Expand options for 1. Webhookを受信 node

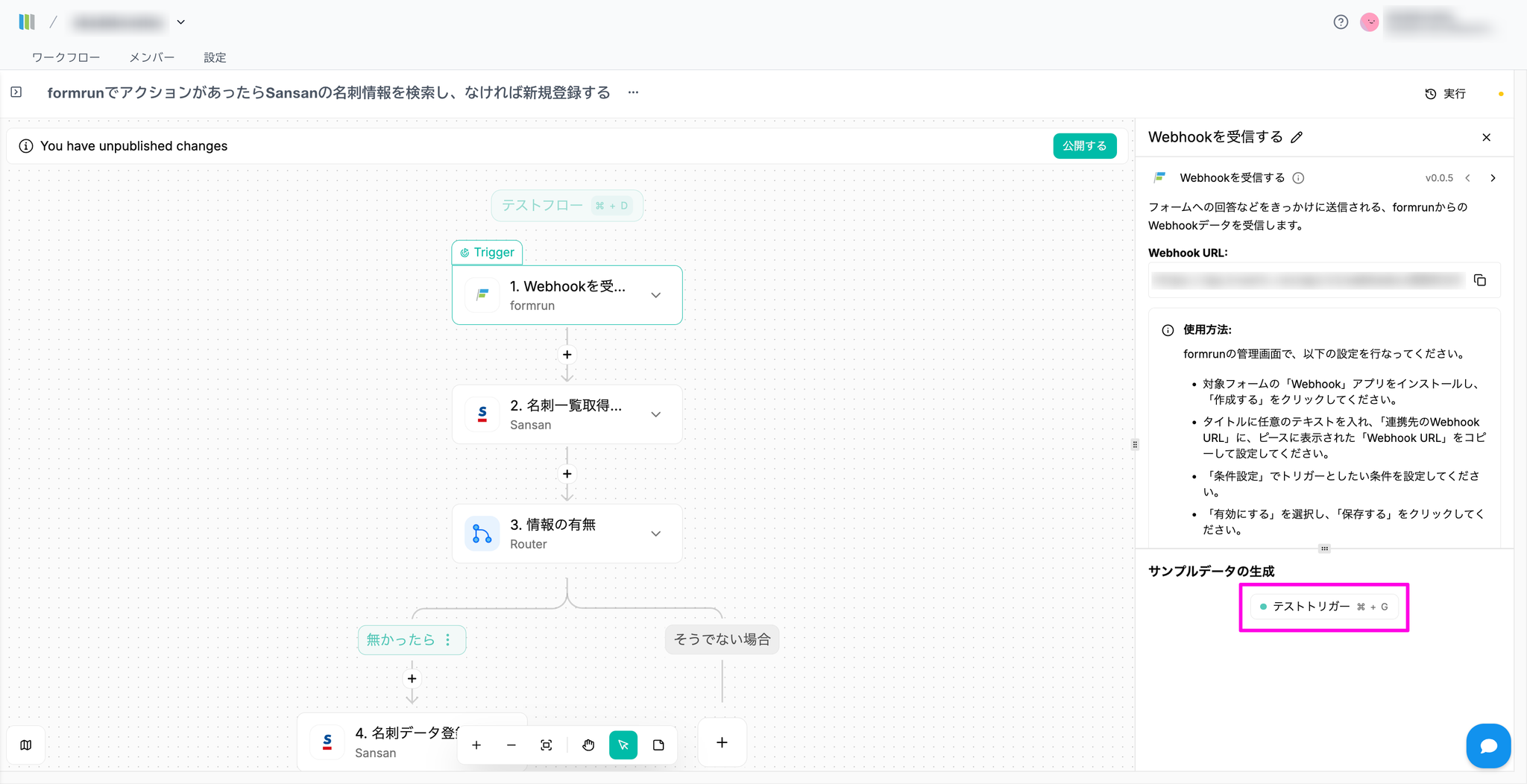click(x=656, y=295)
